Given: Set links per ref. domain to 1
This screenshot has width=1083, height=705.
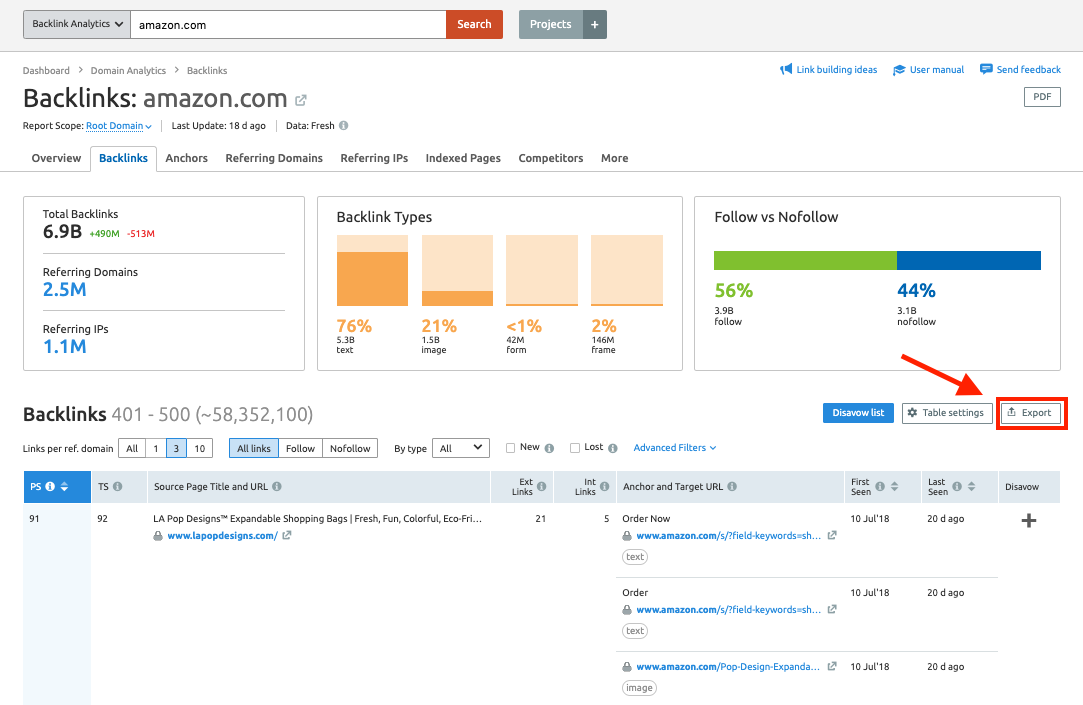Looking at the screenshot, I should pyautogui.click(x=155, y=448).
